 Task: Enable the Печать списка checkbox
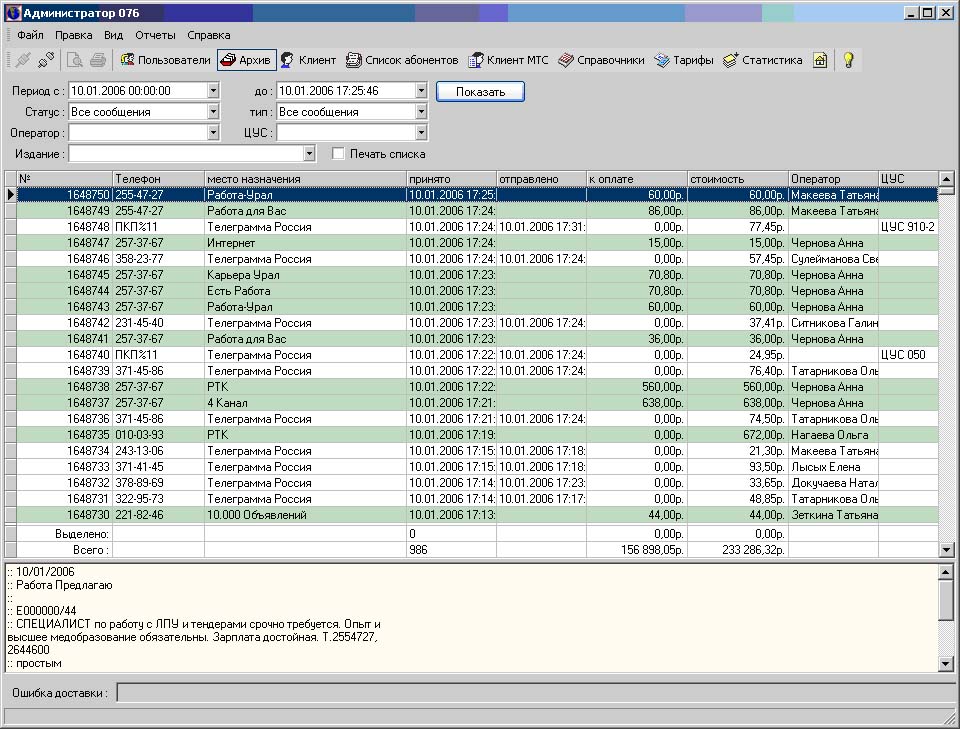(x=339, y=154)
